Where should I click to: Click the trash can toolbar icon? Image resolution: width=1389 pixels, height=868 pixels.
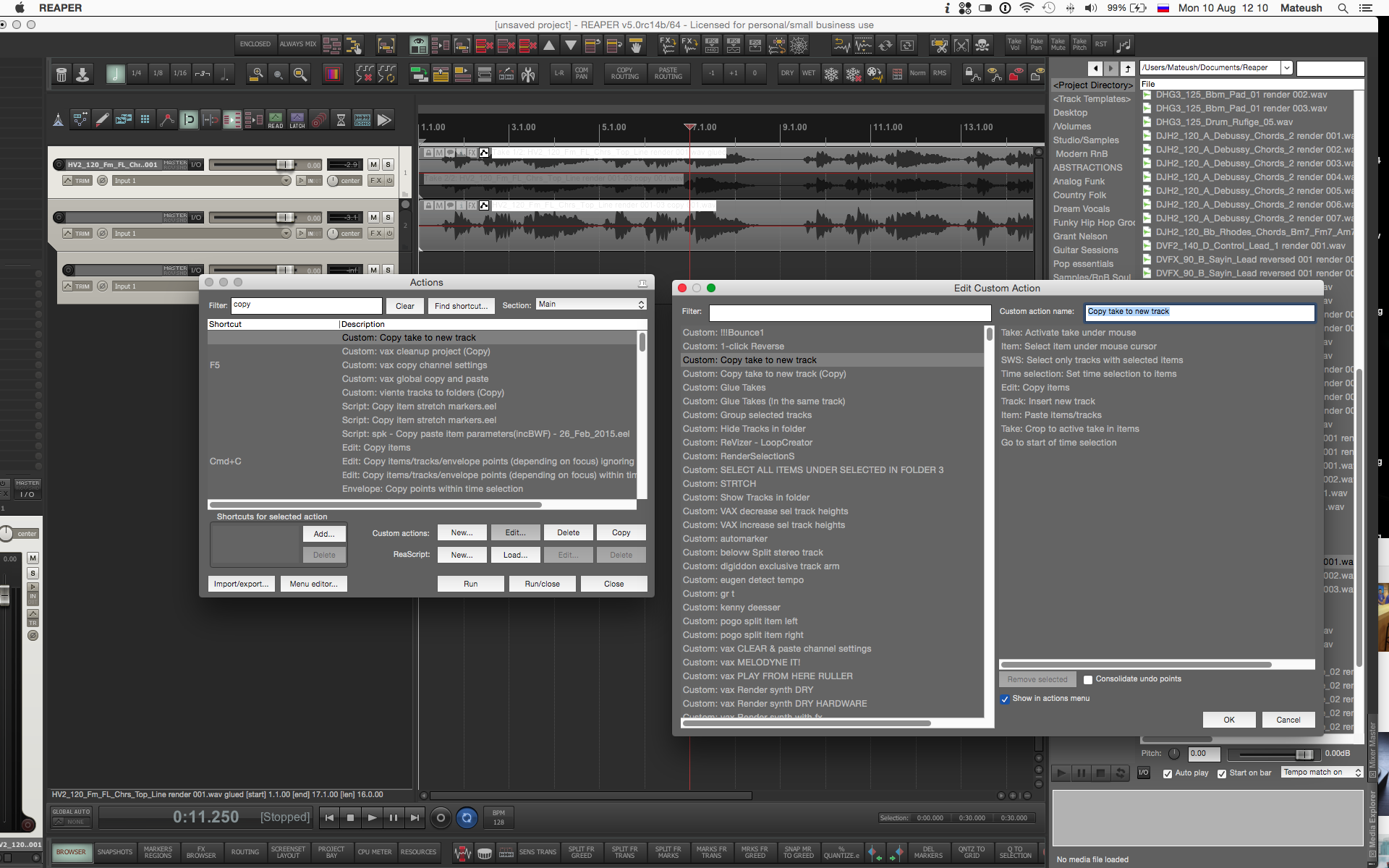pyautogui.click(x=61, y=74)
